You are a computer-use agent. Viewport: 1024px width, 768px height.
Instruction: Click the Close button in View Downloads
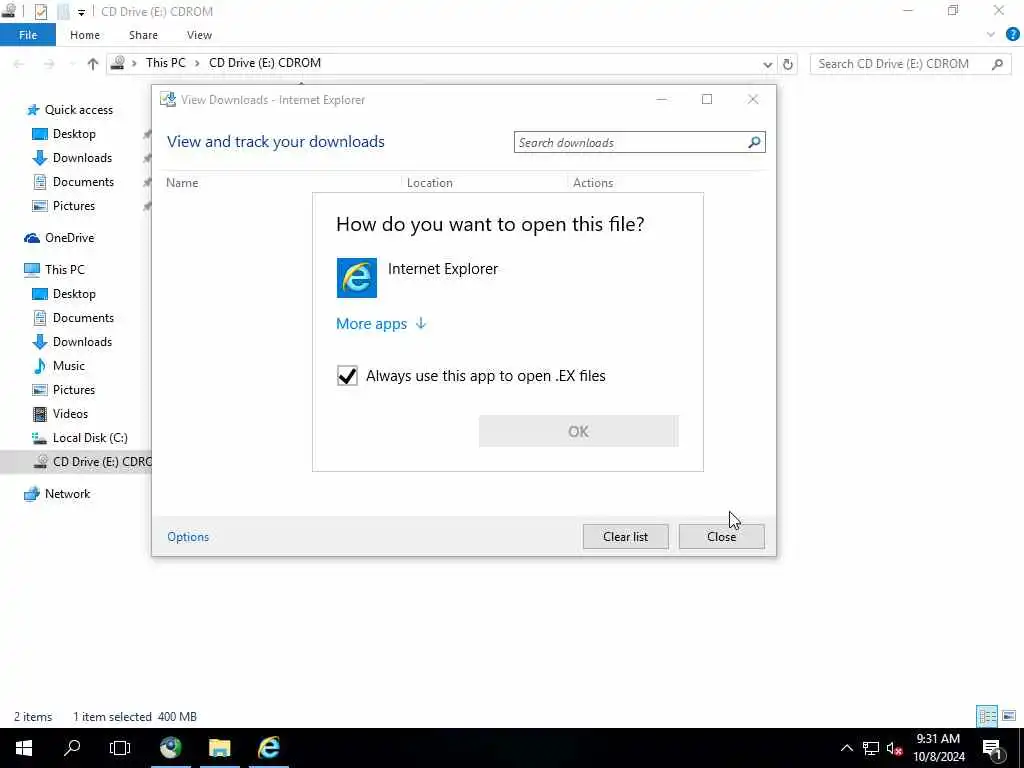[721, 536]
